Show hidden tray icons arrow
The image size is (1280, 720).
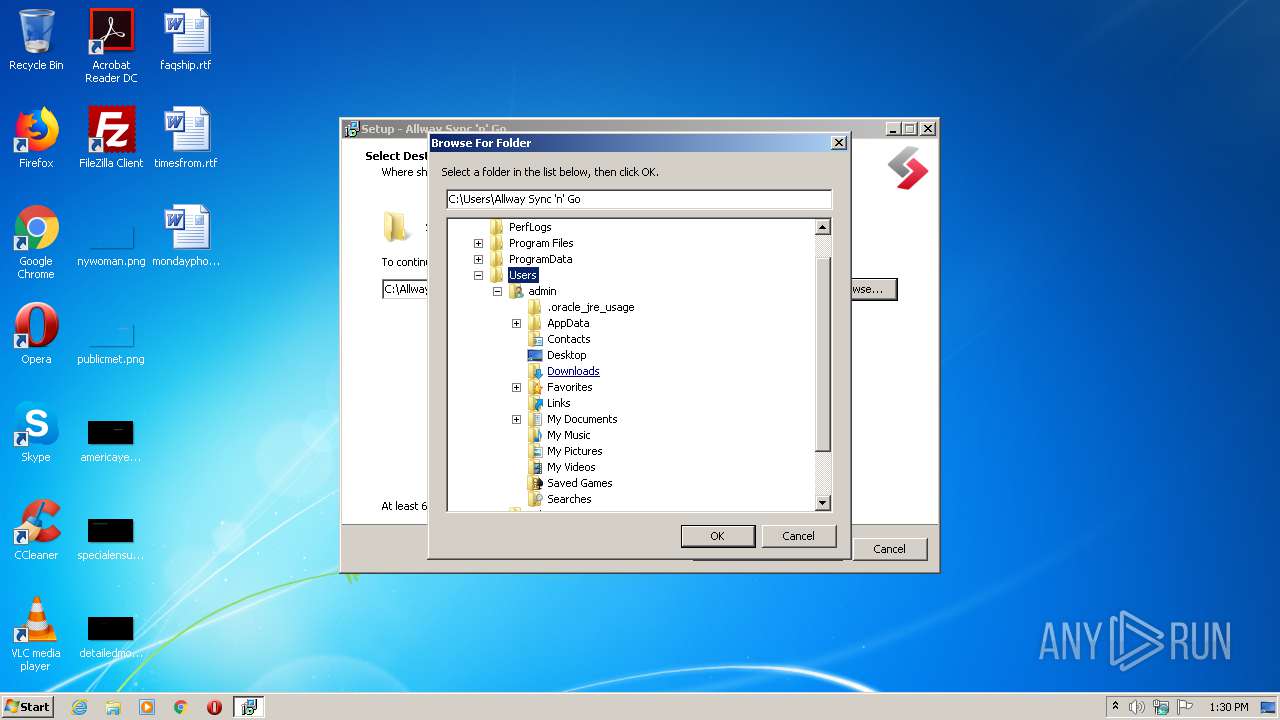point(1115,707)
